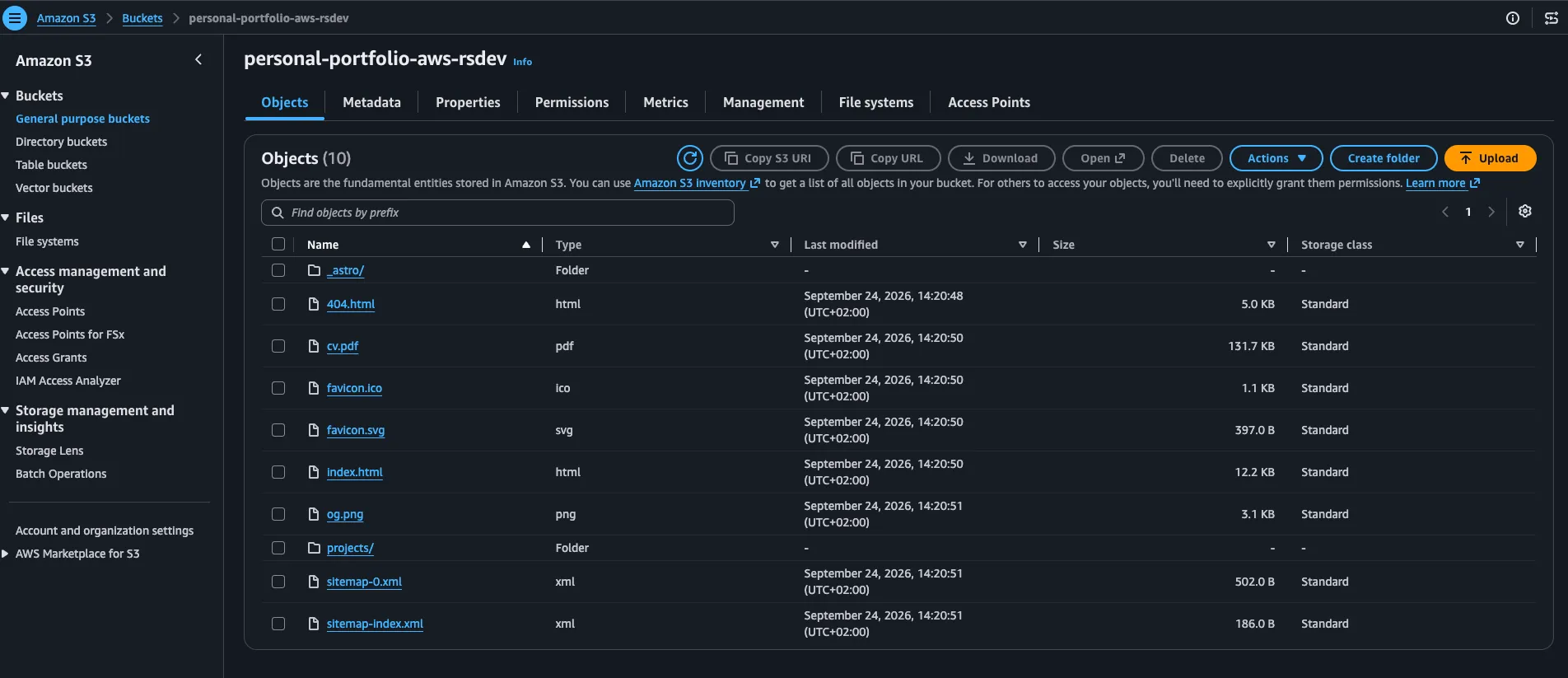Image resolution: width=1568 pixels, height=678 pixels.
Task: Collapse Access management and security section
Action: 5,271
